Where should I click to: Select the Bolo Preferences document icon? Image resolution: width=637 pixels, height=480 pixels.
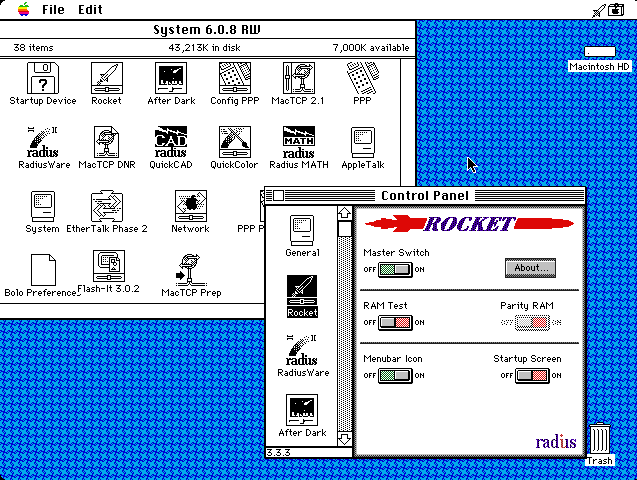43,270
